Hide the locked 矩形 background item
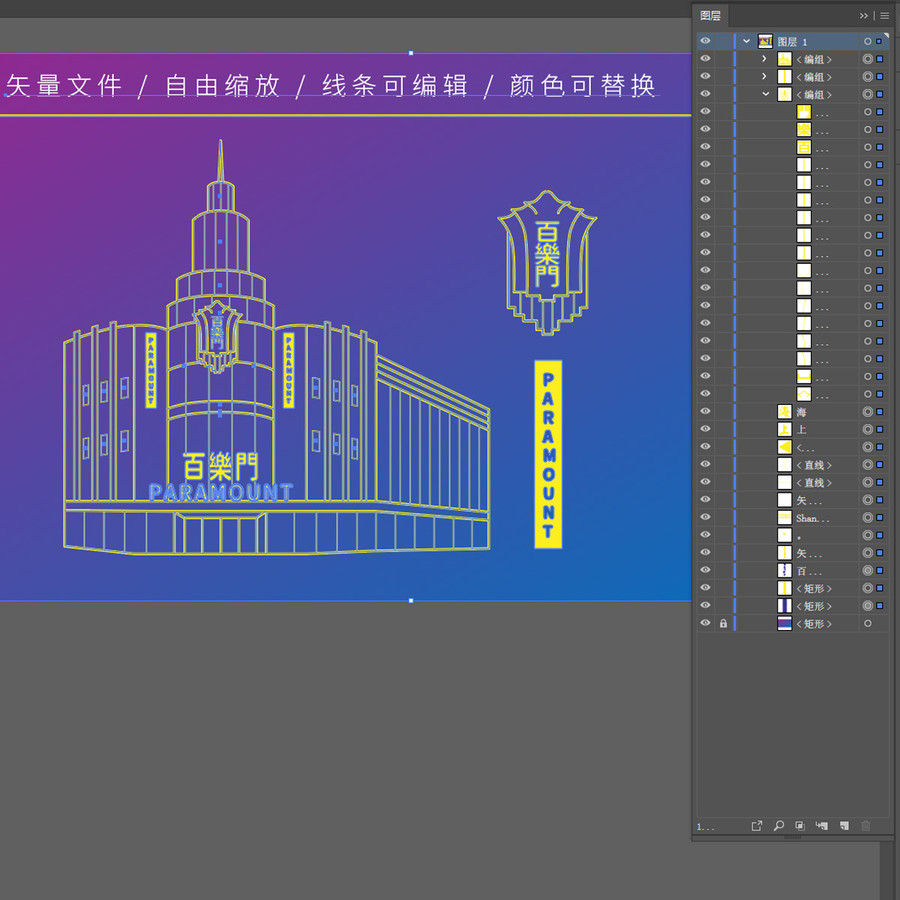The width and height of the screenshot is (900, 900). tap(705, 623)
